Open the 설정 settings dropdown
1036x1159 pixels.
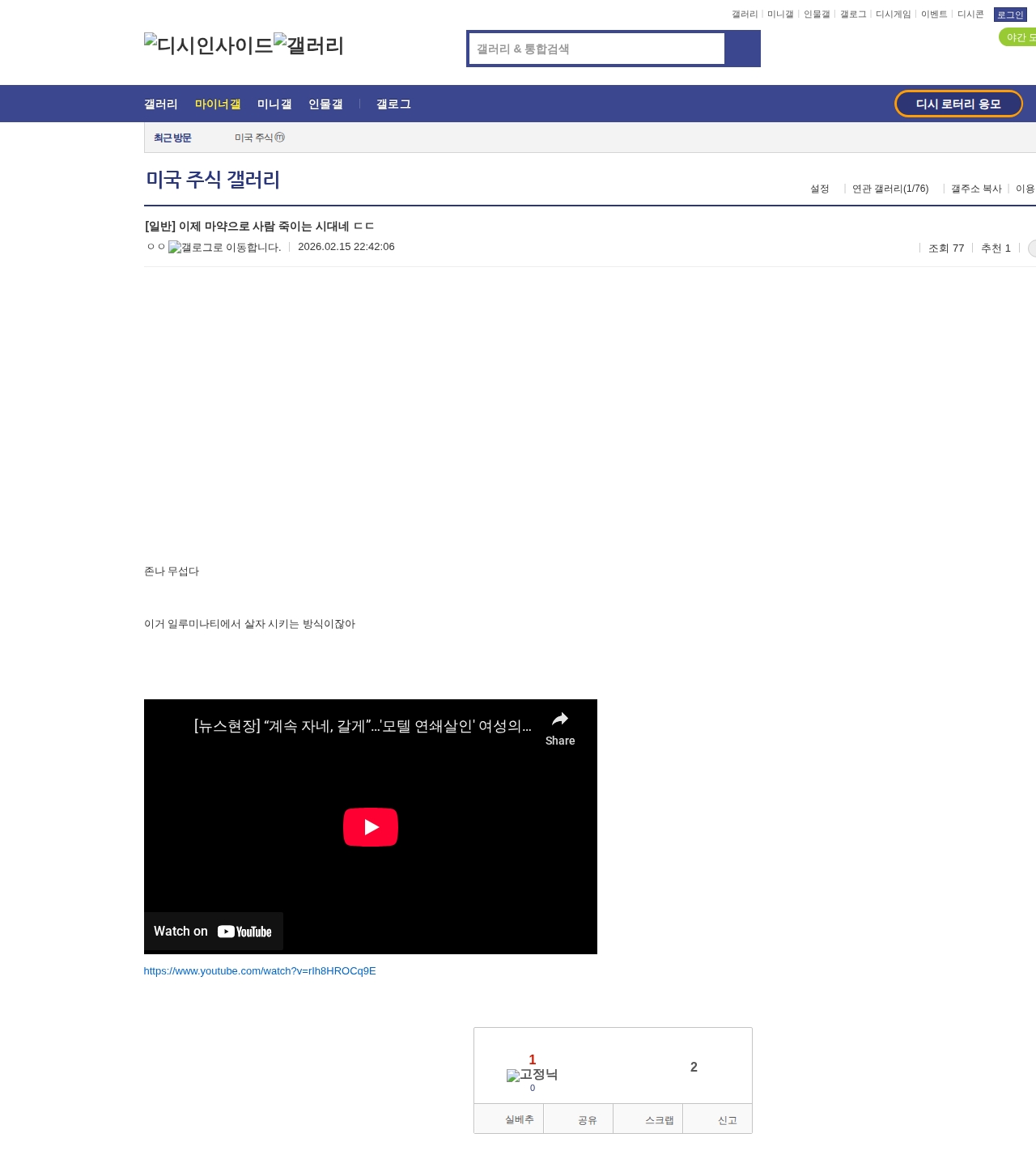coord(819,189)
